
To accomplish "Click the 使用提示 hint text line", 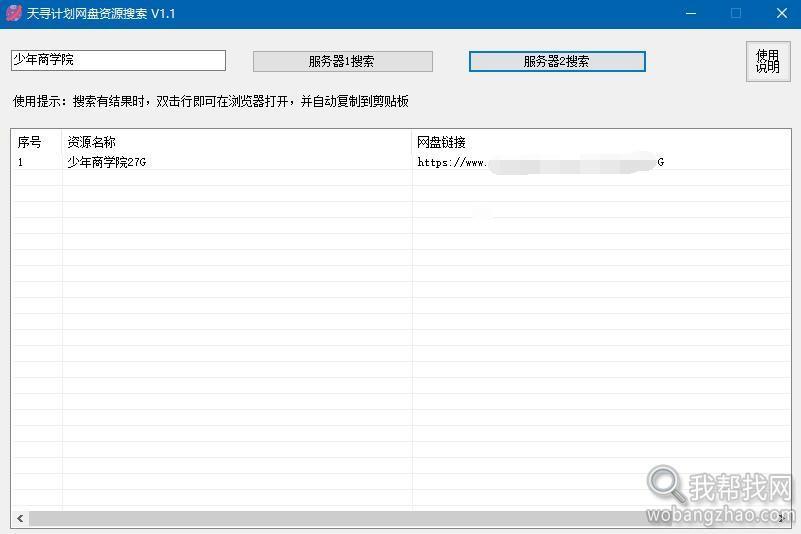I will [210, 101].
